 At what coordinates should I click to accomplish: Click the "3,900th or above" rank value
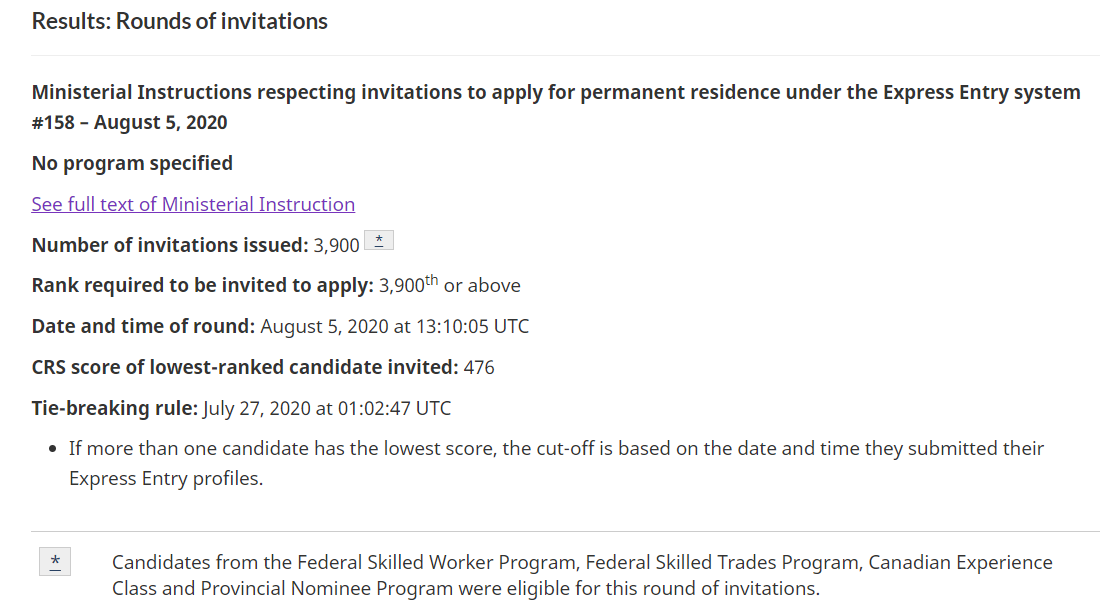(x=450, y=285)
